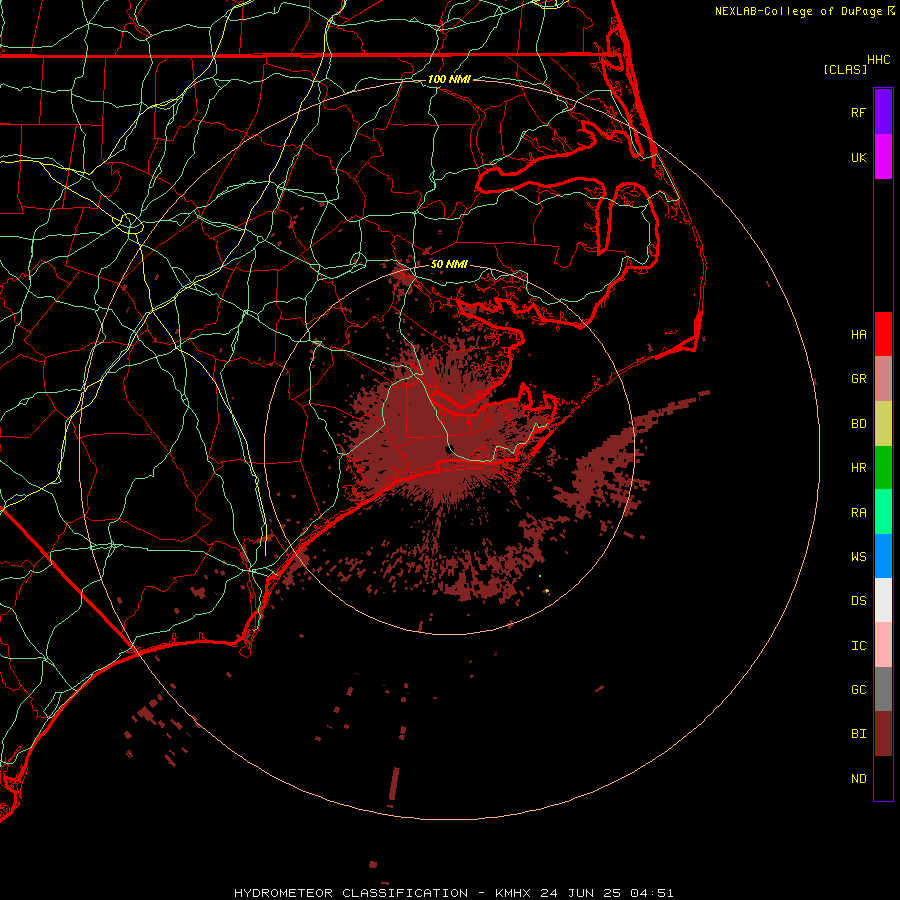The height and width of the screenshot is (900, 900).
Task: Click the HYDROMETEOR CLASSIFICATION KMHX timestamp caption
Action: 453,893
